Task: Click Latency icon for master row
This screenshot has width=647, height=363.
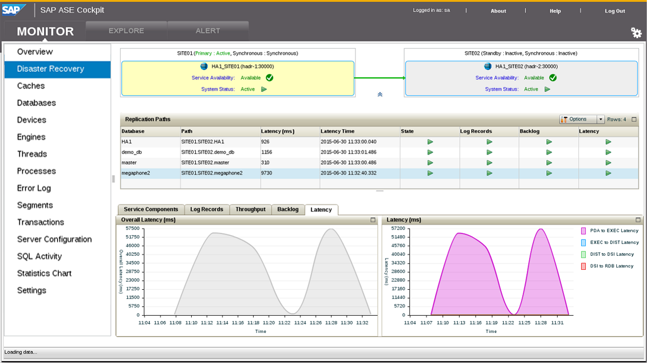Action: (x=608, y=163)
